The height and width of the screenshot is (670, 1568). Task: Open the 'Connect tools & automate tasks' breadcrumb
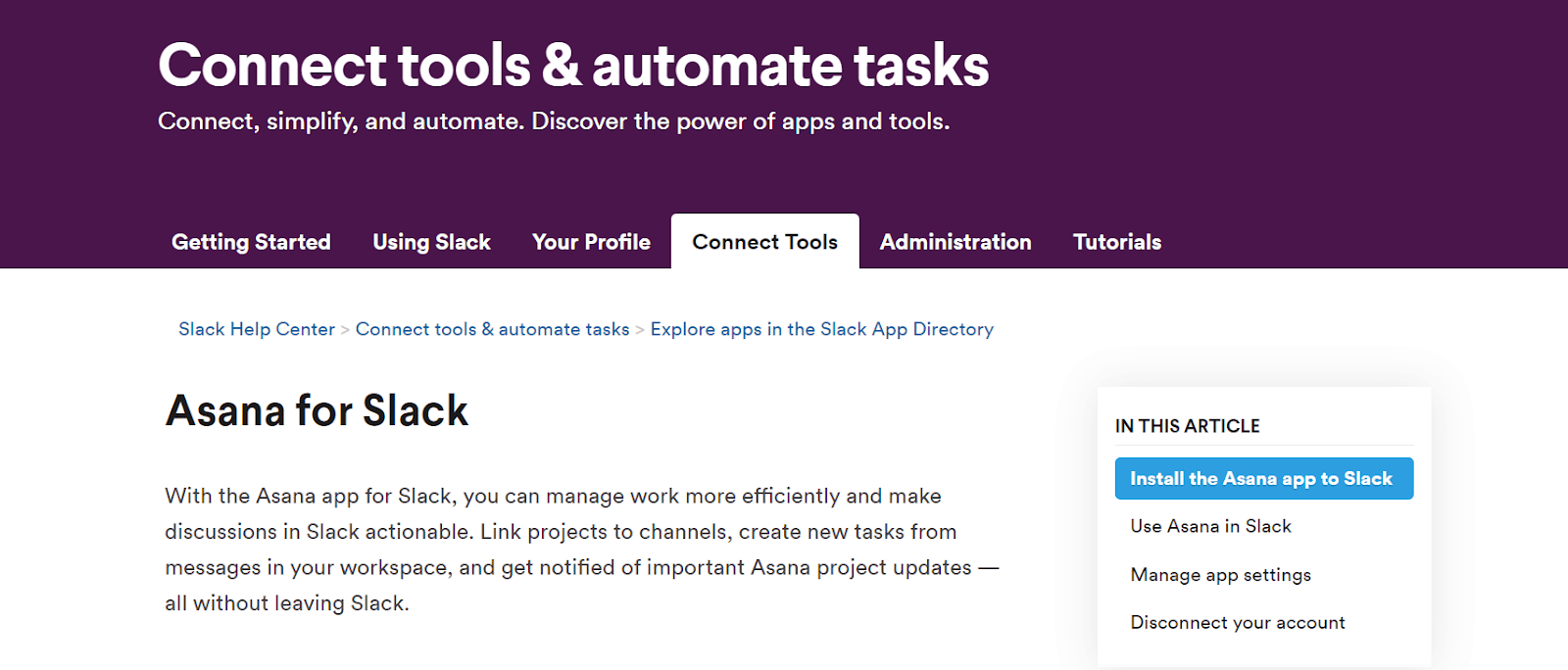click(492, 329)
